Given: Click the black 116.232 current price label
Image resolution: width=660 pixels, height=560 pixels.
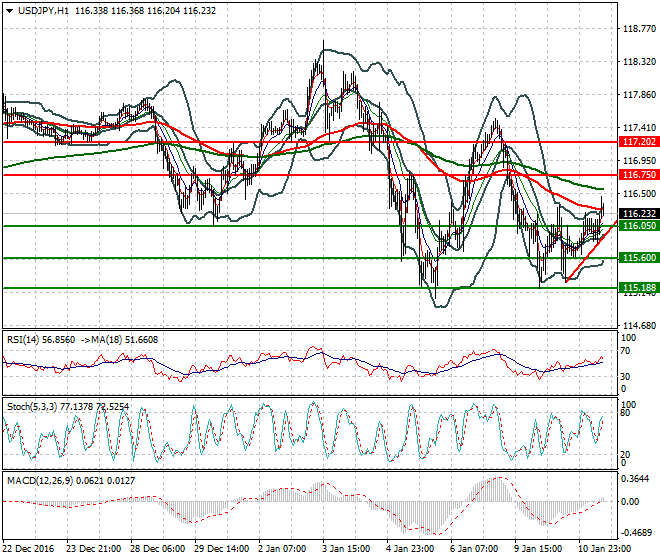Looking at the screenshot, I should (639, 213).
